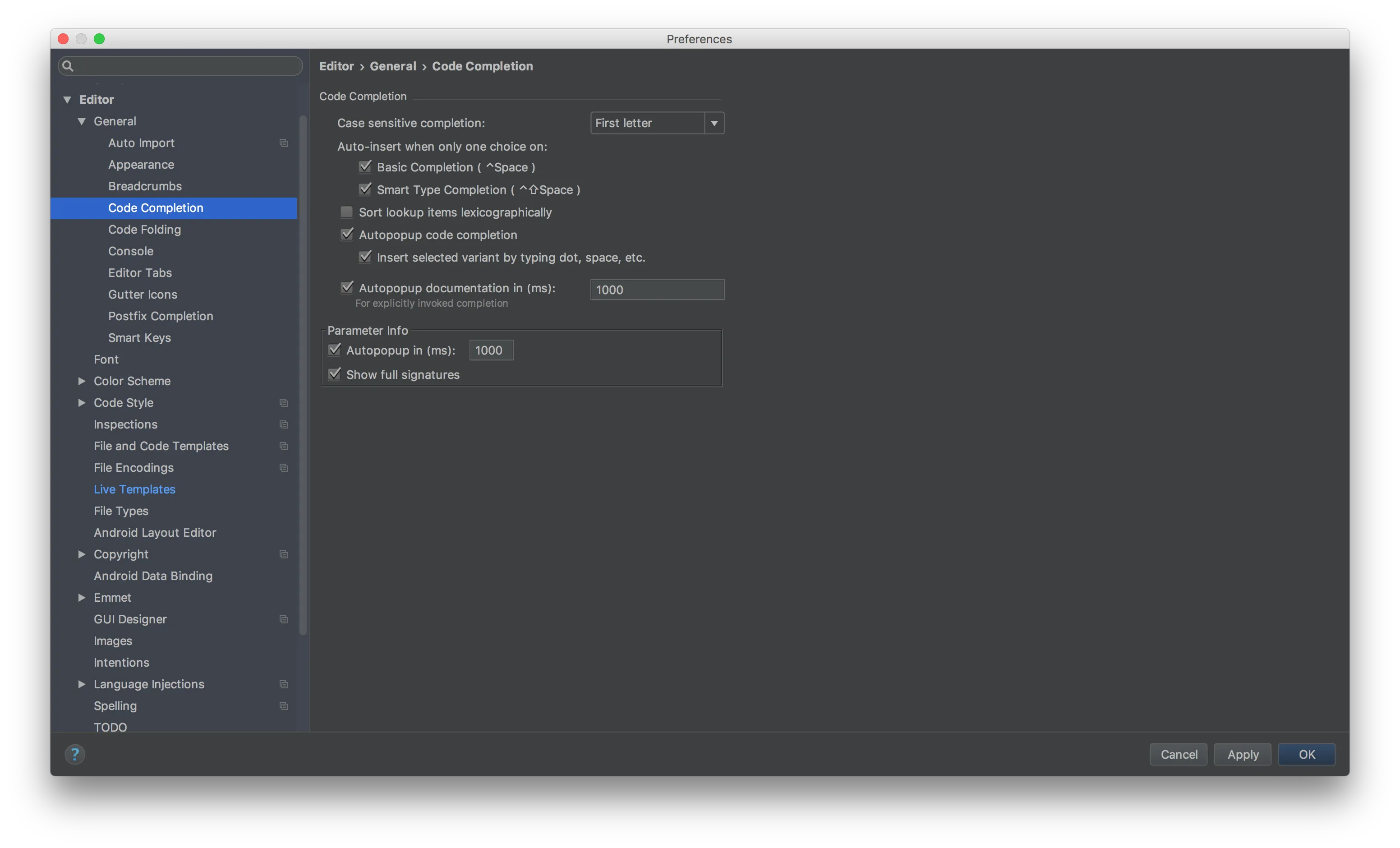
Task: Click the search magnifier icon
Action: [68, 66]
